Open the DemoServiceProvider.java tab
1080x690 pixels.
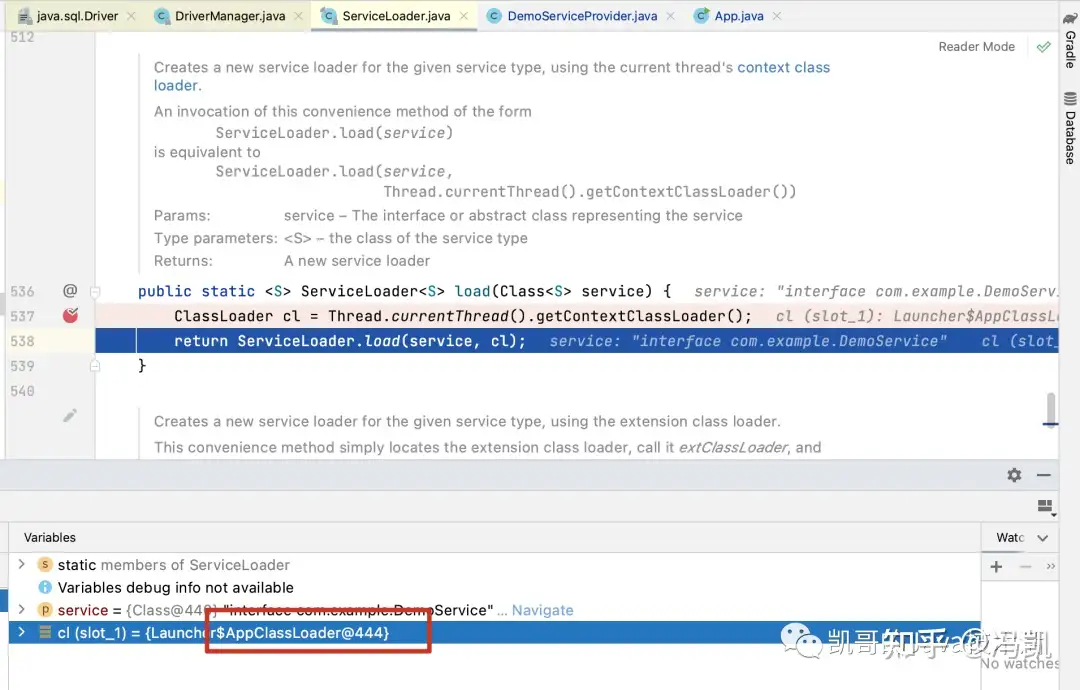click(581, 16)
